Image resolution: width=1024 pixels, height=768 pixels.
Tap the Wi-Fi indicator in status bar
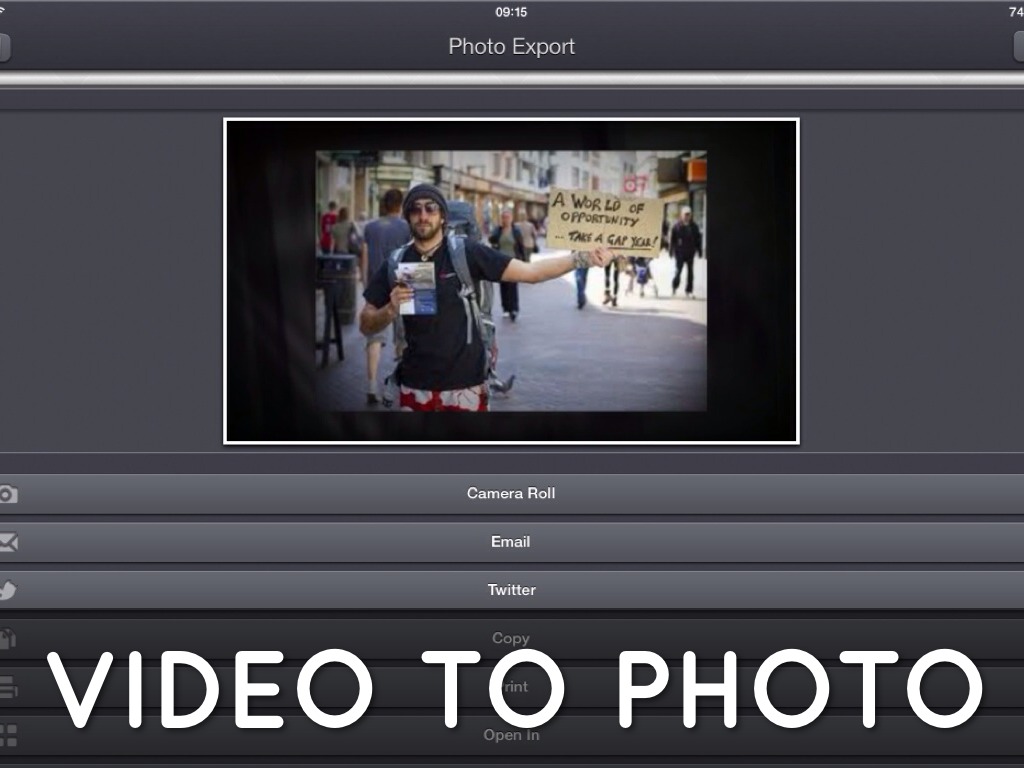(x=3, y=11)
